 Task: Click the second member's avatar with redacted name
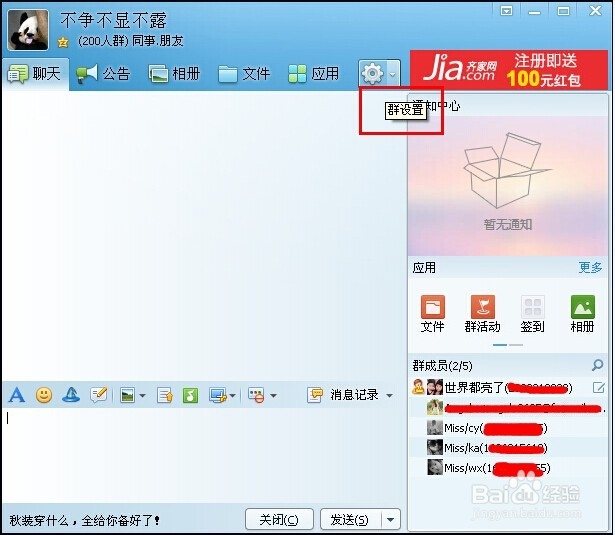(x=435, y=408)
